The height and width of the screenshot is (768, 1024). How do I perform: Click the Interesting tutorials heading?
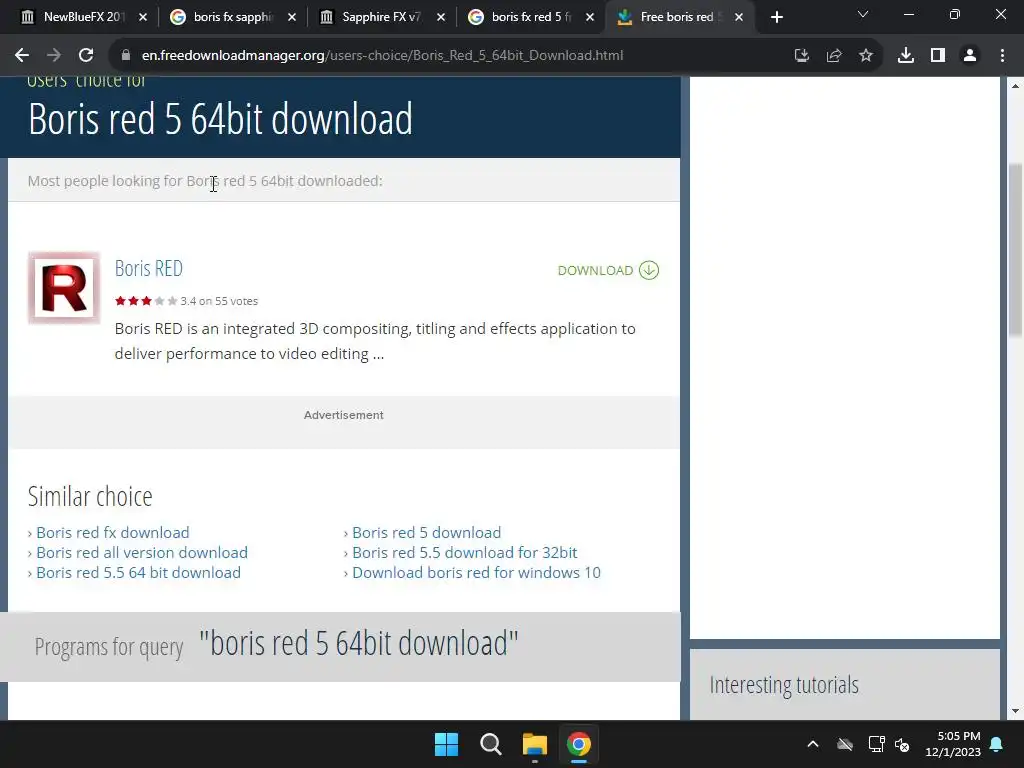(x=784, y=685)
